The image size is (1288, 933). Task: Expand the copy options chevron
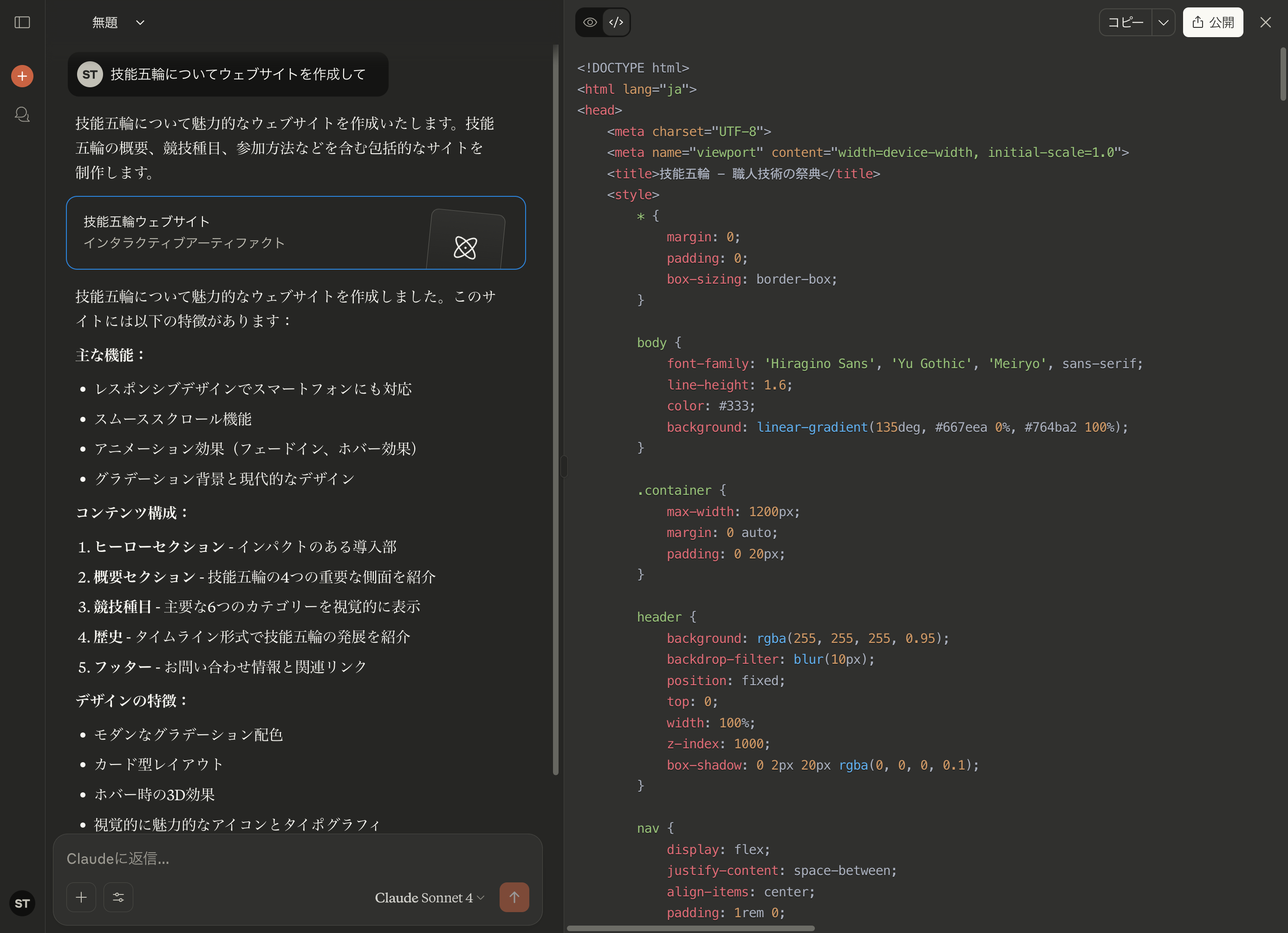click(1163, 22)
